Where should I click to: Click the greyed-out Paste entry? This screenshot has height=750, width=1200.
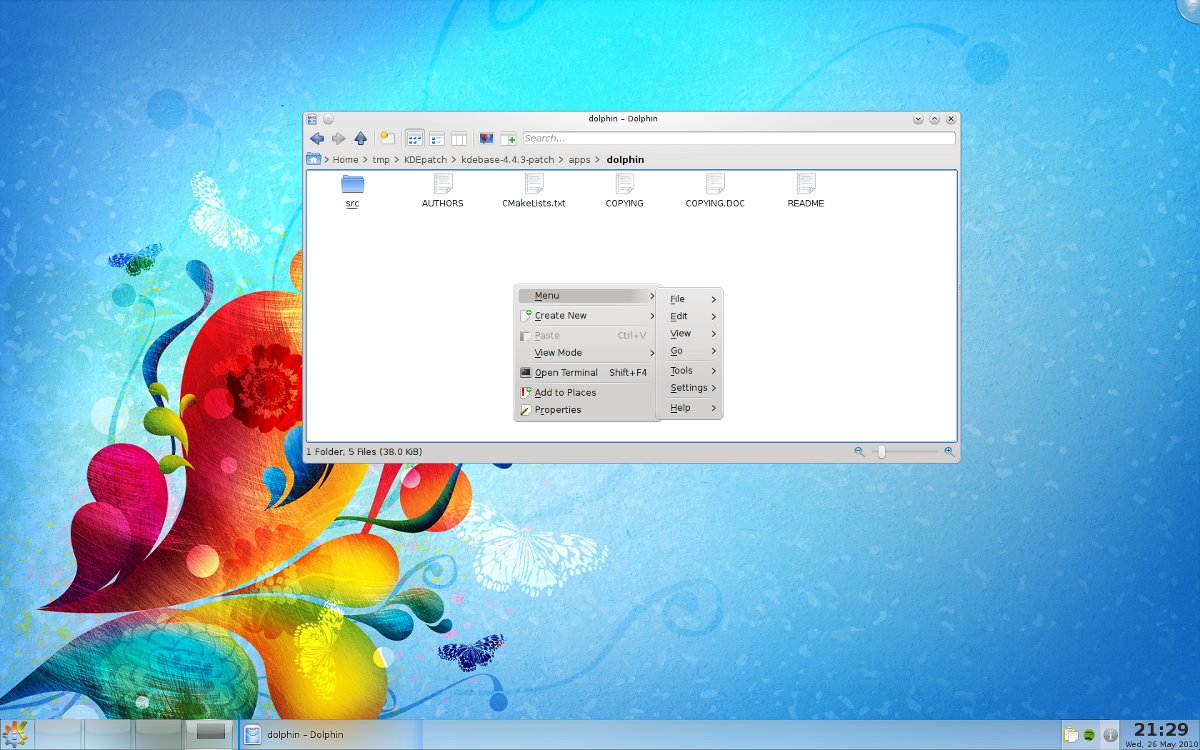tap(587, 336)
